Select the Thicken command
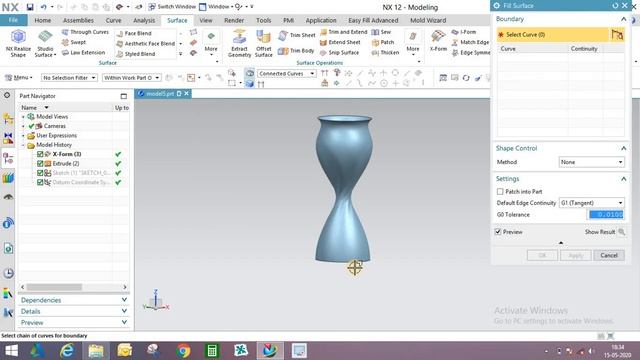 (385, 53)
